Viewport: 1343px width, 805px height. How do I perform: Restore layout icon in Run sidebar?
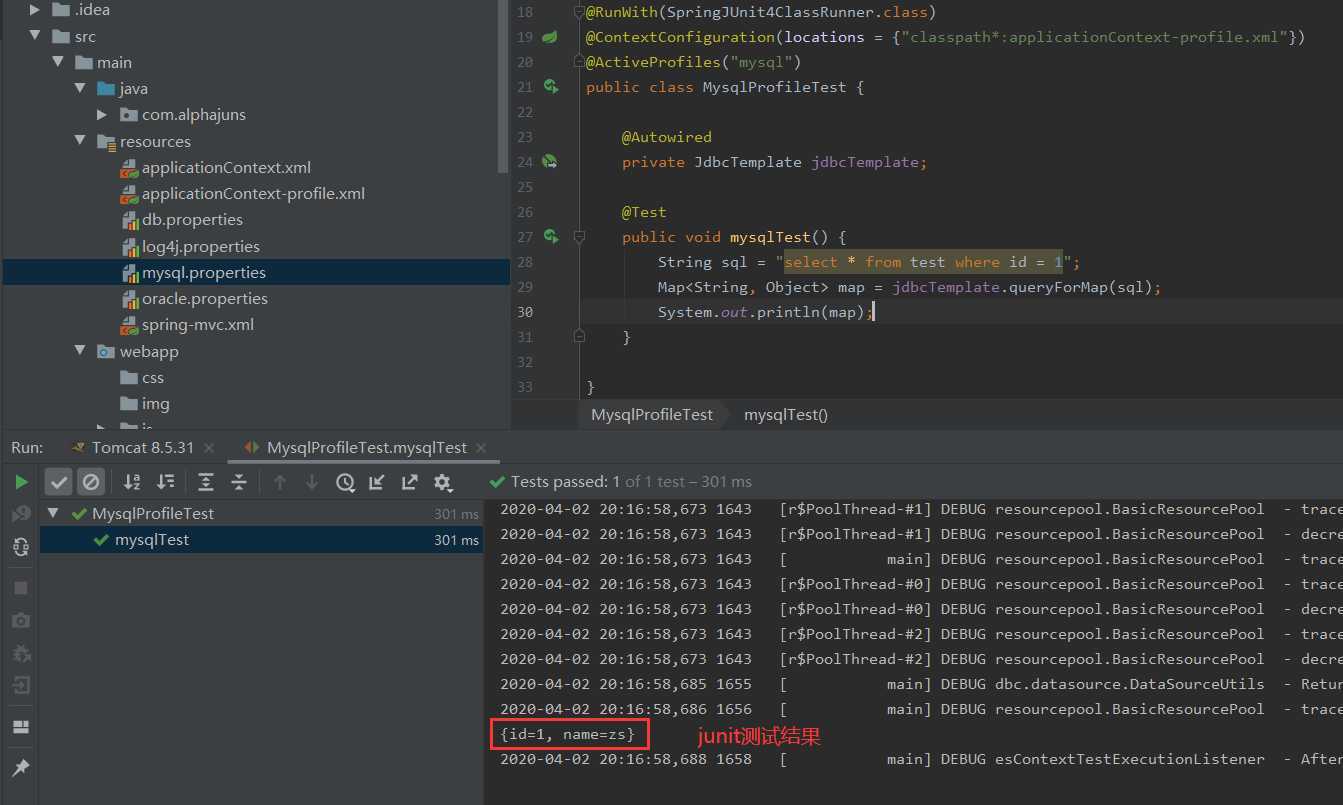[x=21, y=727]
